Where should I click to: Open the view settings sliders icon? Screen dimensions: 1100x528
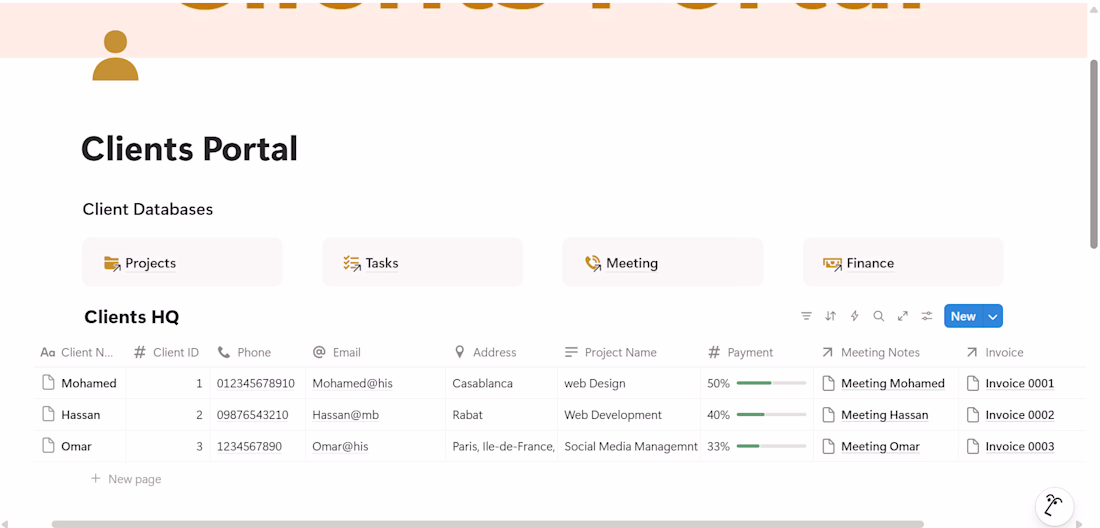pyautogui.click(x=927, y=316)
